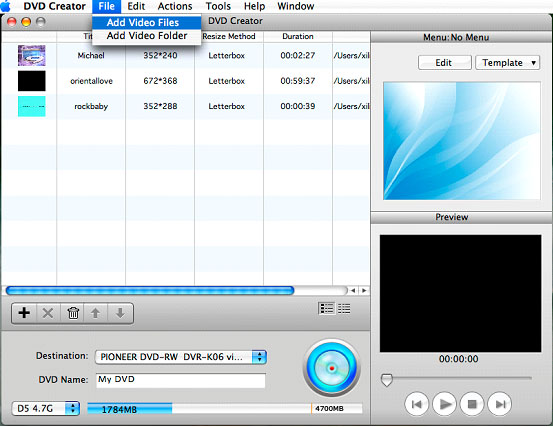This screenshot has width=553, height=427.
Task: Click the horizontal scrollbar blue thumb
Action: tap(150, 291)
